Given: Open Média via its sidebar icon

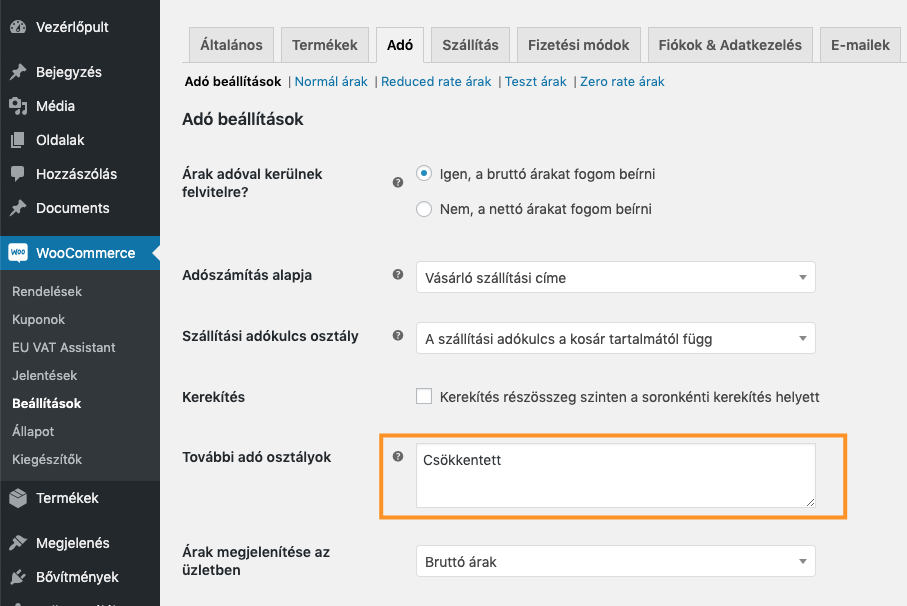Looking at the screenshot, I should click(18, 106).
